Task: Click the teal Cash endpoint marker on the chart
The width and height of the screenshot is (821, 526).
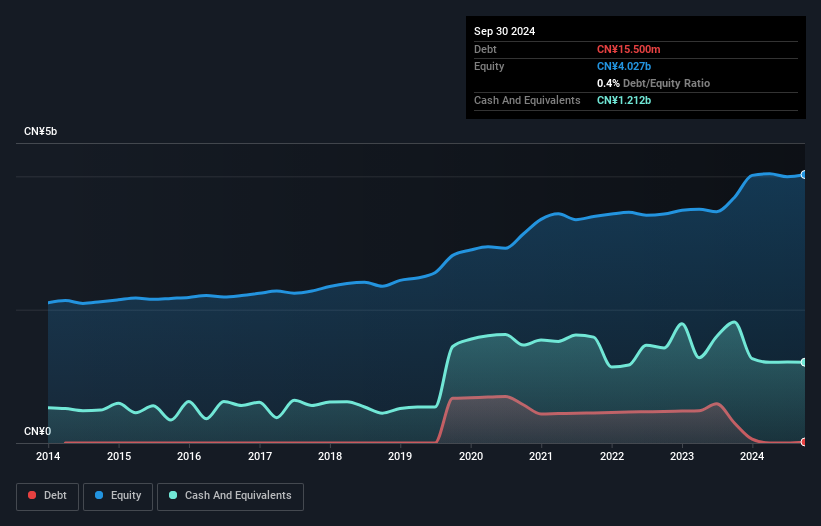Action: click(x=803, y=362)
